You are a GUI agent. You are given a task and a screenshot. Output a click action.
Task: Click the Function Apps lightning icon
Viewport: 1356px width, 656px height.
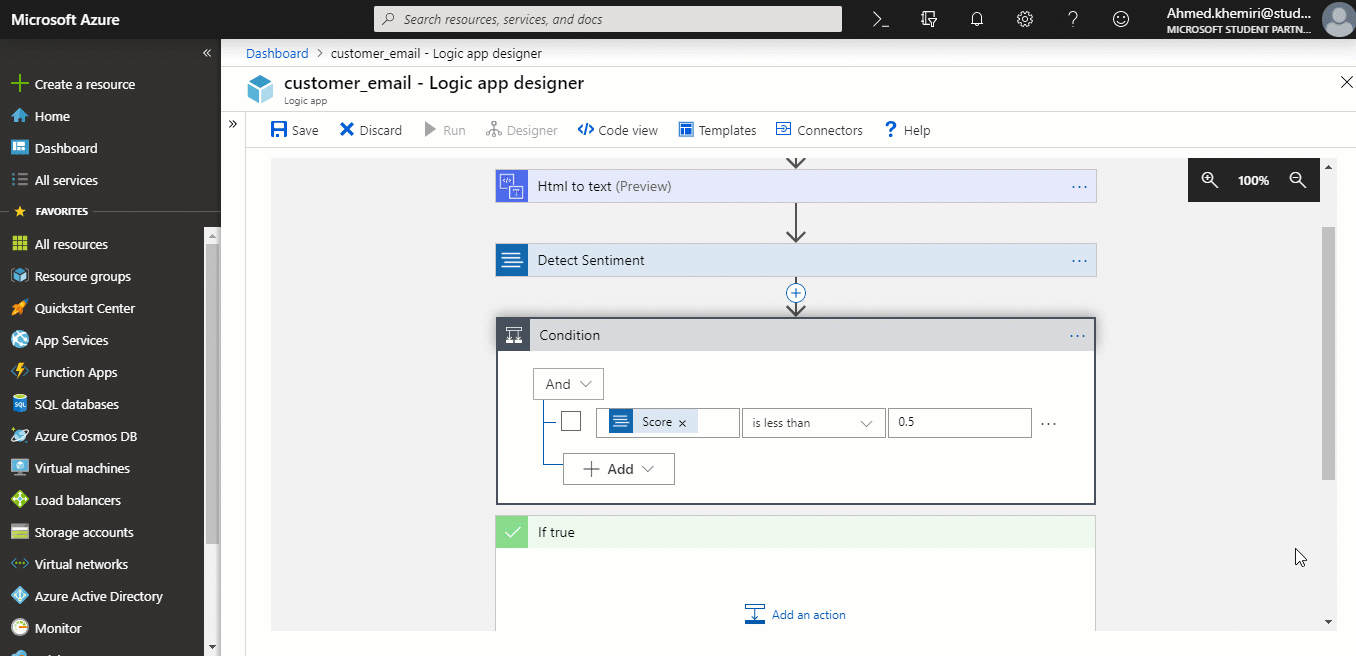pos(19,372)
